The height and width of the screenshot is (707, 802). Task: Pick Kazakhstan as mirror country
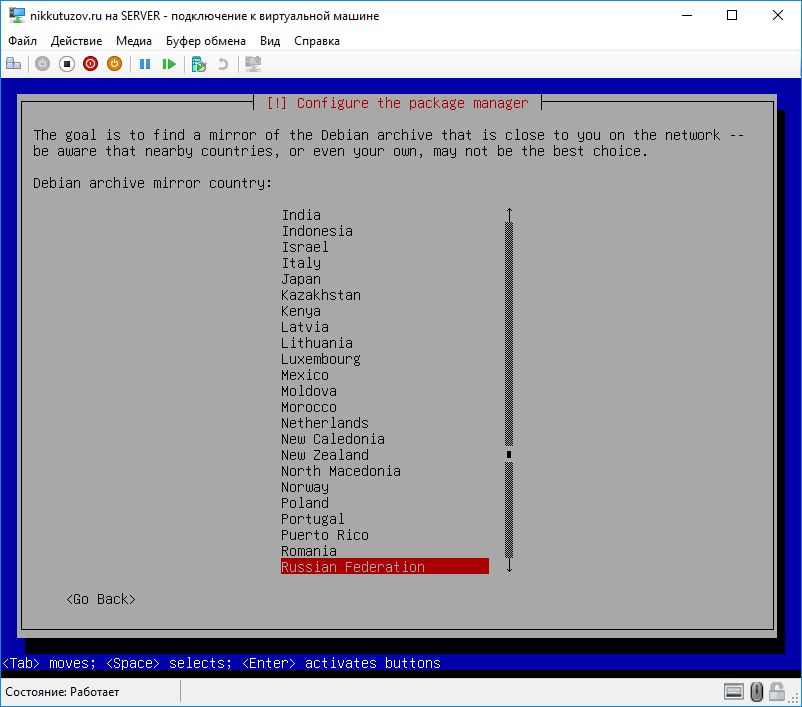[321, 295]
